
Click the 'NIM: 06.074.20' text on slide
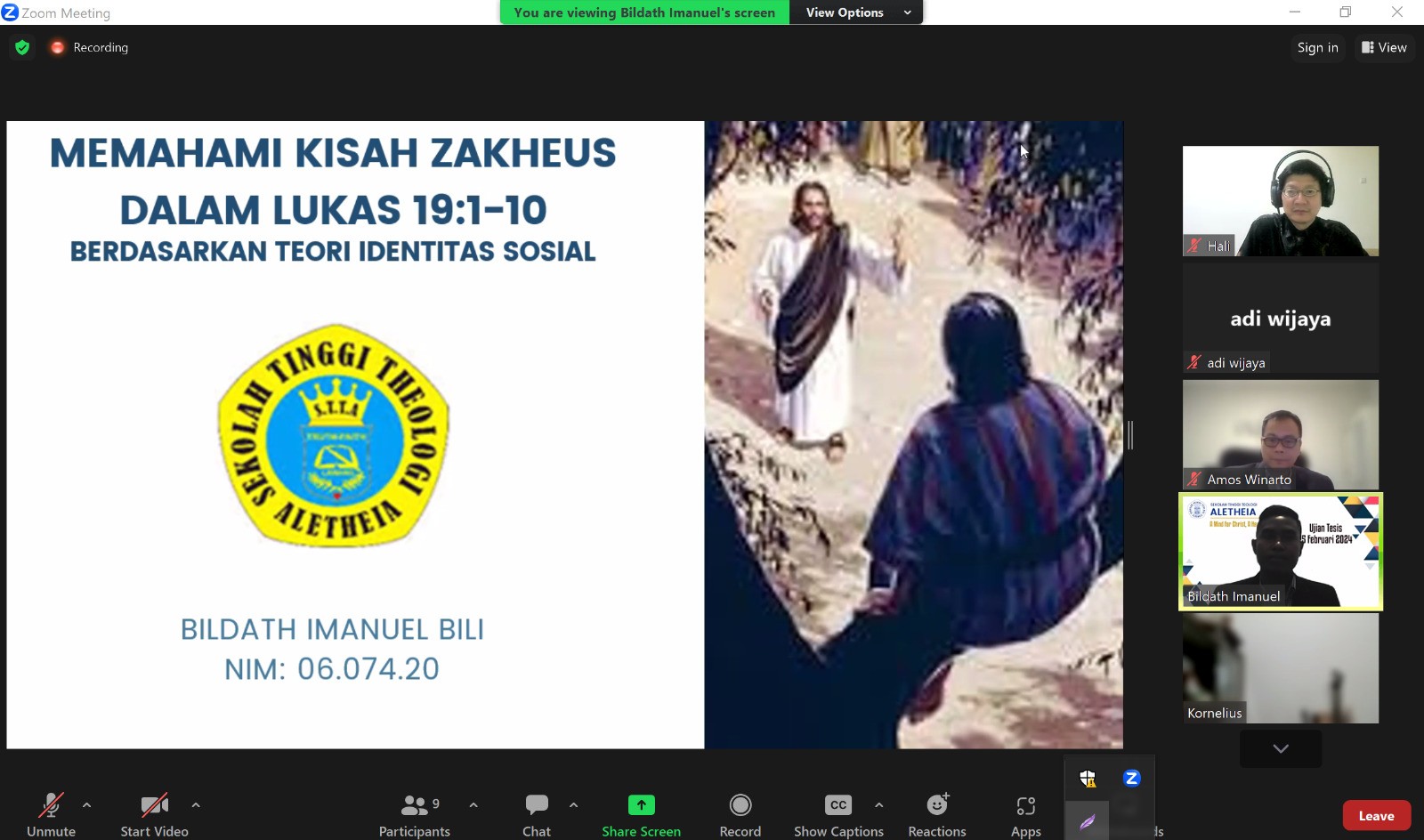(332, 669)
